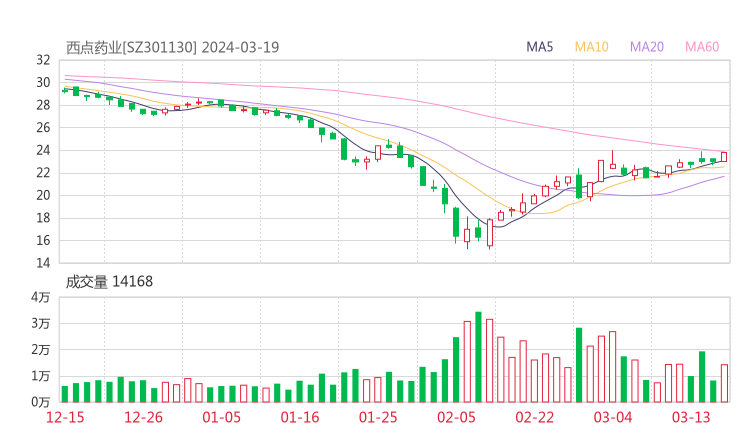Screen dimensions: 740x440
Task: Click the 成交量 14168 volume label
Action: 109,282
